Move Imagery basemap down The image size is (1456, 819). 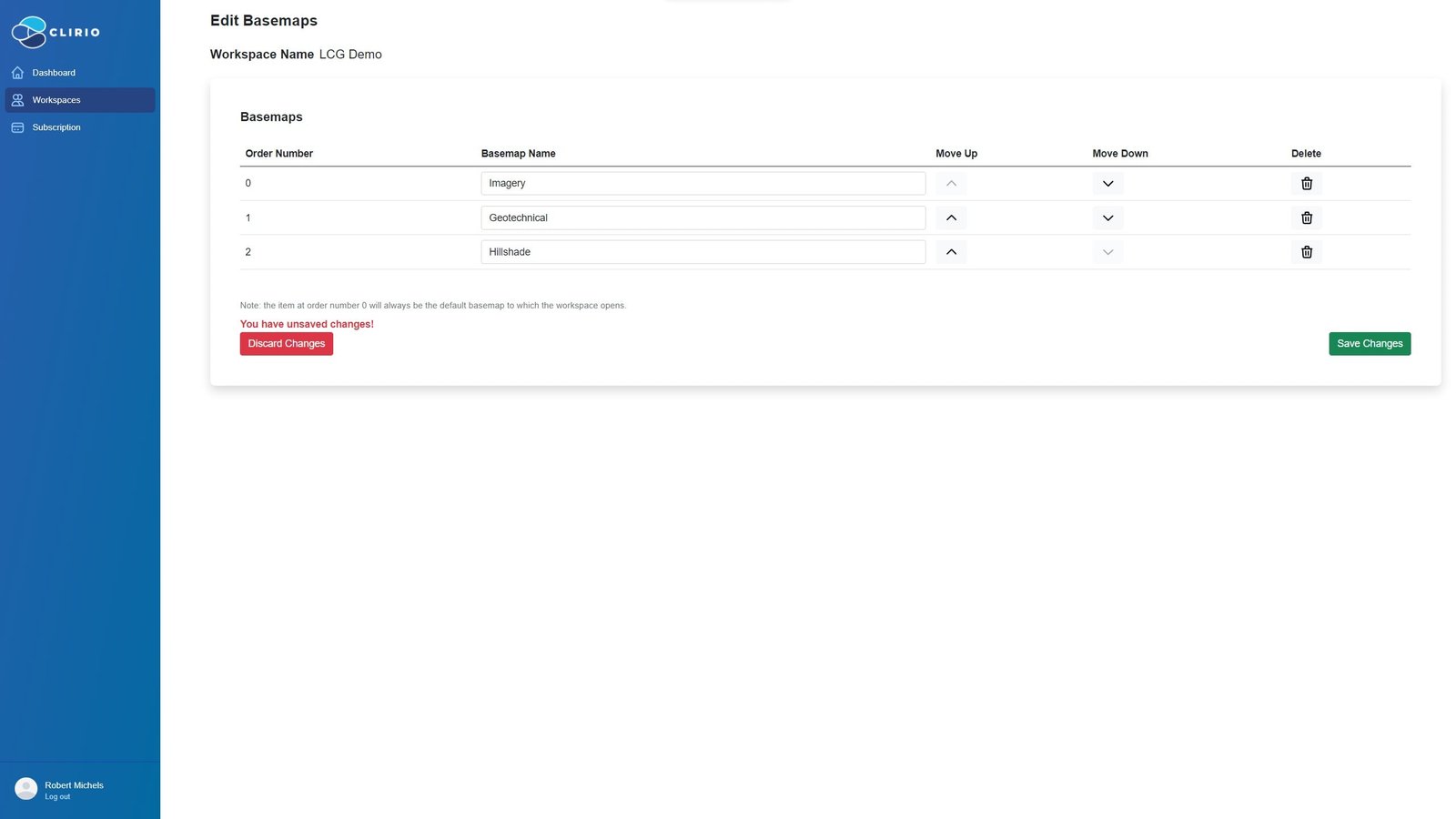pyautogui.click(x=1107, y=184)
